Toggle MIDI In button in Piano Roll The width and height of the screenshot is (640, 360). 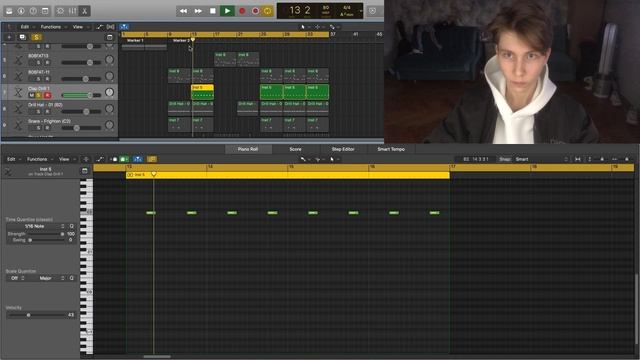[124, 159]
